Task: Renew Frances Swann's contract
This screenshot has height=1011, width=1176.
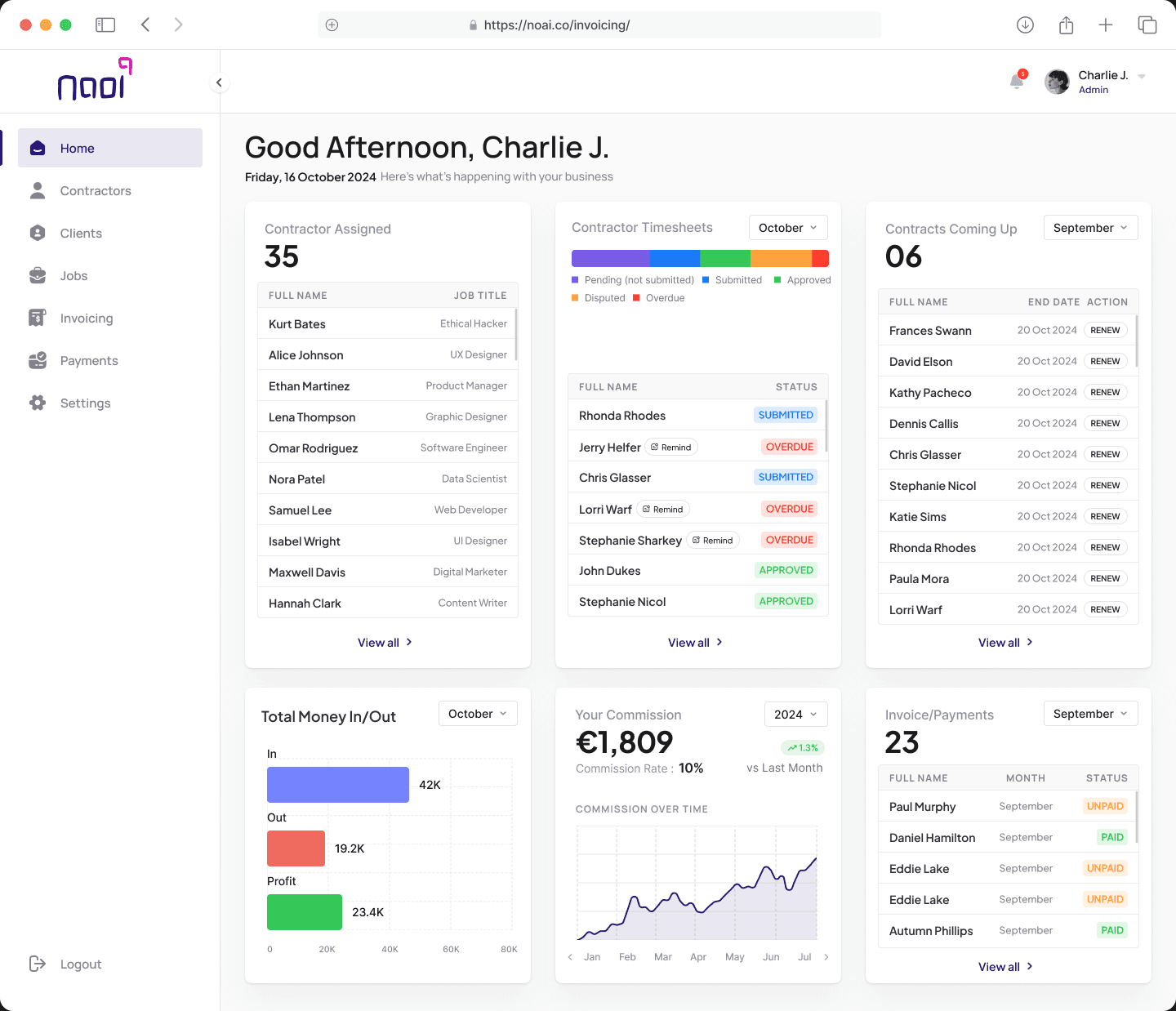Action: 1105,330
